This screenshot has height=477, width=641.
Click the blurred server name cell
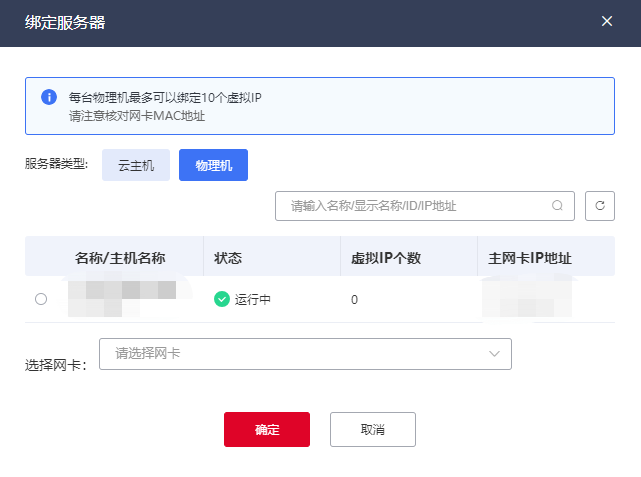pyautogui.click(x=121, y=298)
